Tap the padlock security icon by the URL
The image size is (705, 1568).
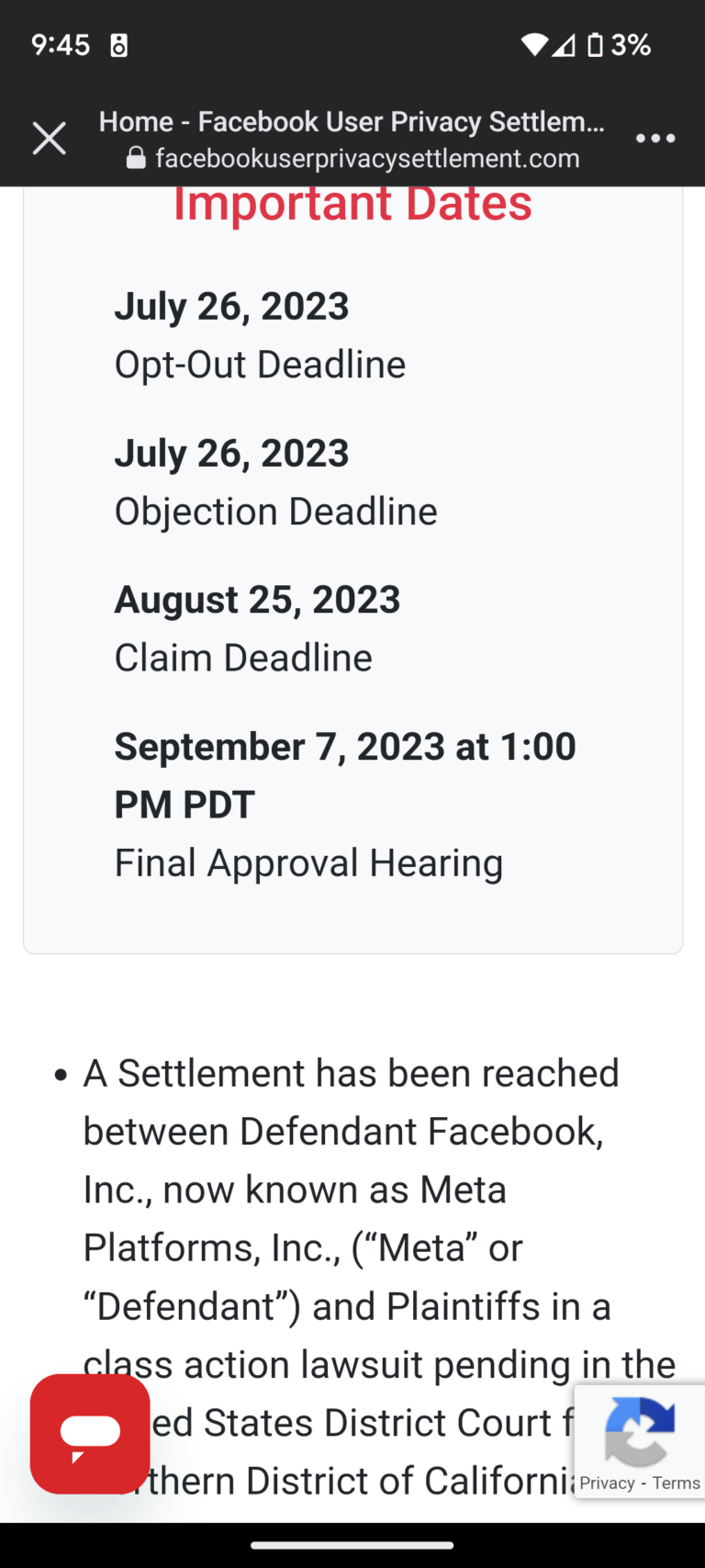pyautogui.click(x=133, y=158)
